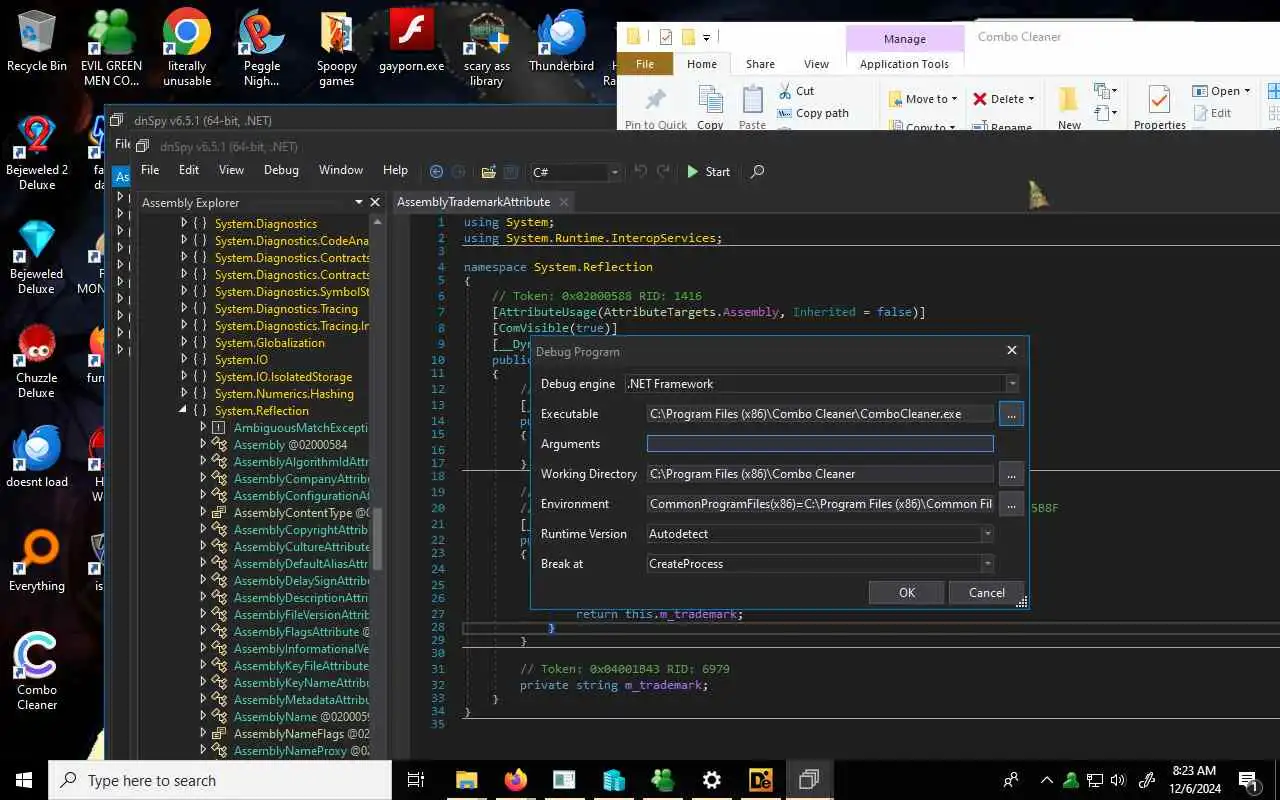Browse for the Executable file
This screenshot has width=1280, height=800.
point(1011,414)
